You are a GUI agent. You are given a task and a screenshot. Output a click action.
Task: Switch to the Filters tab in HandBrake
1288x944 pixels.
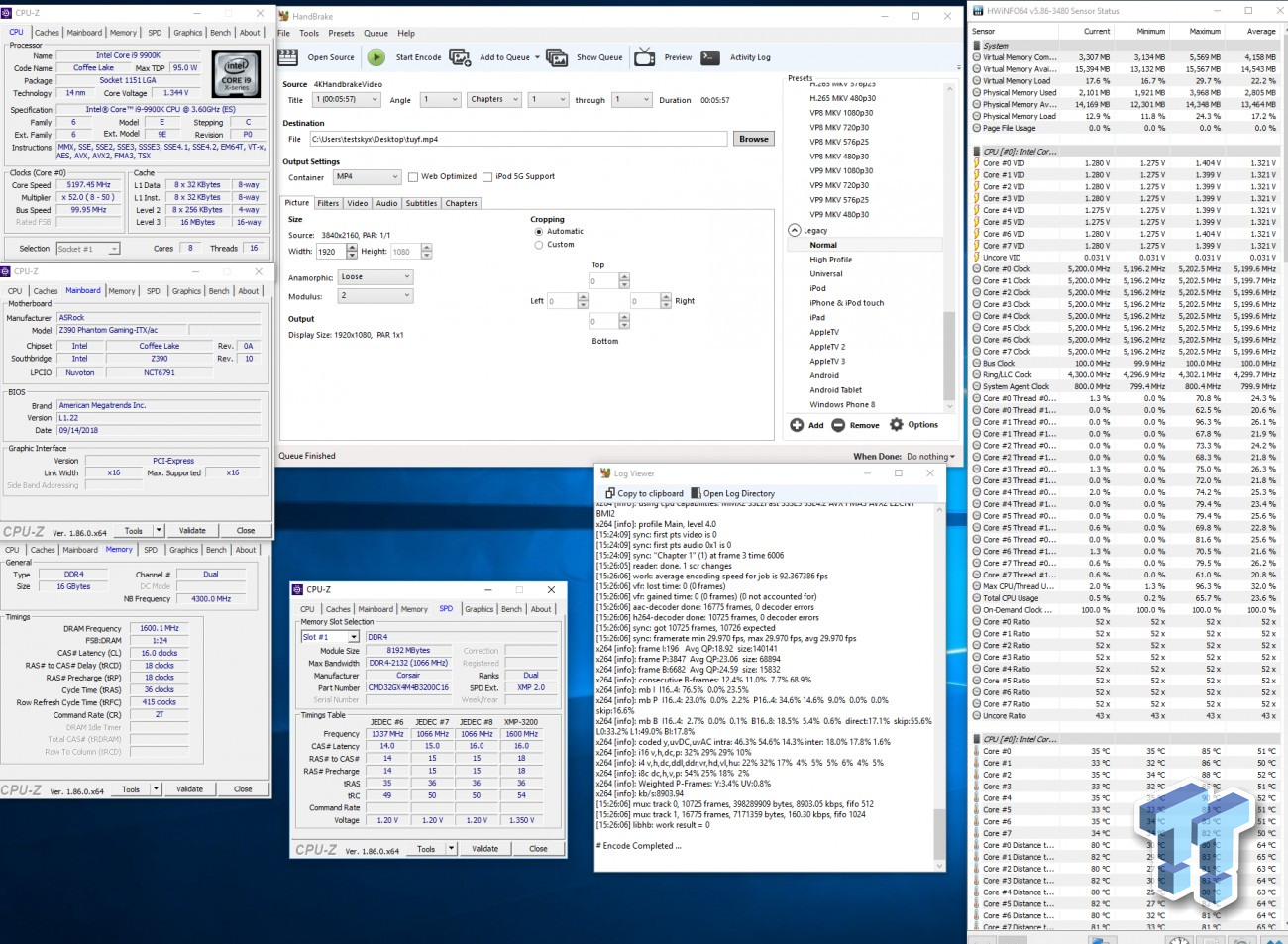(328, 203)
